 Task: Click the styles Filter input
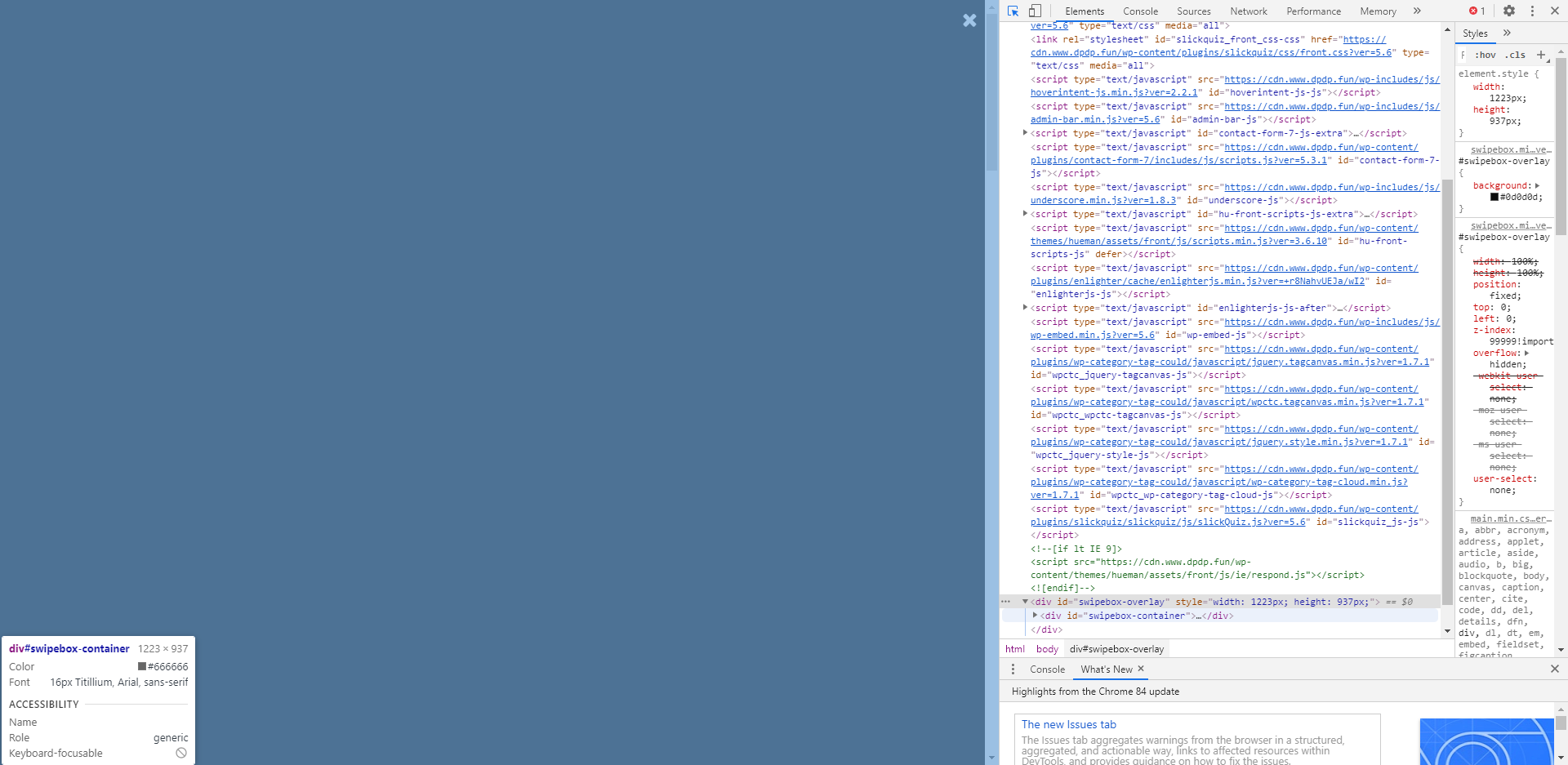1463,55
